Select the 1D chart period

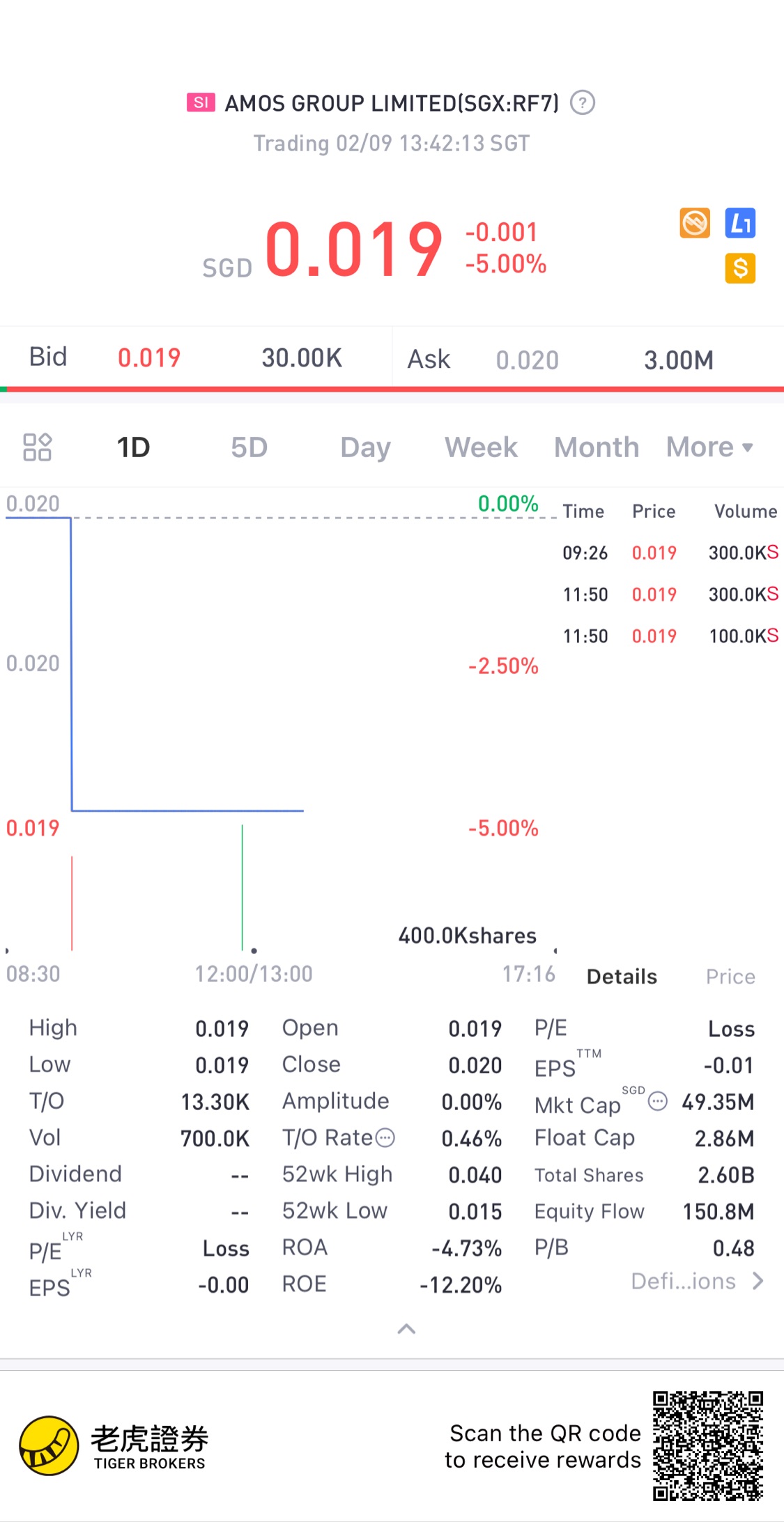coord(133,447)
